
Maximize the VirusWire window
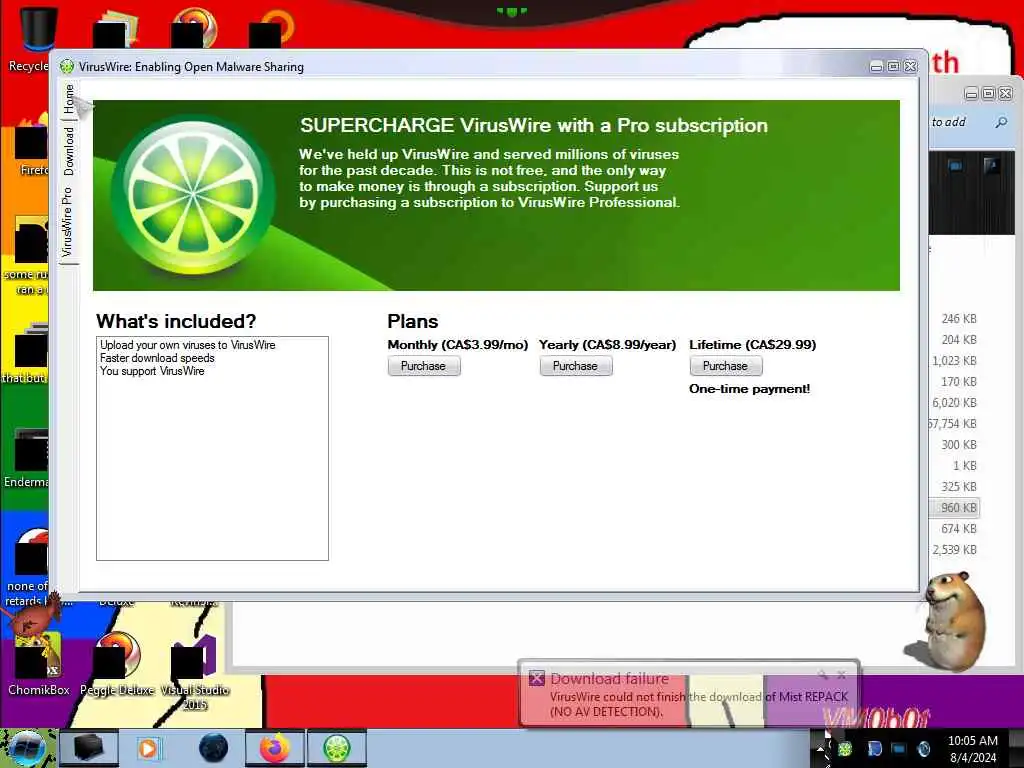(893, 67)
